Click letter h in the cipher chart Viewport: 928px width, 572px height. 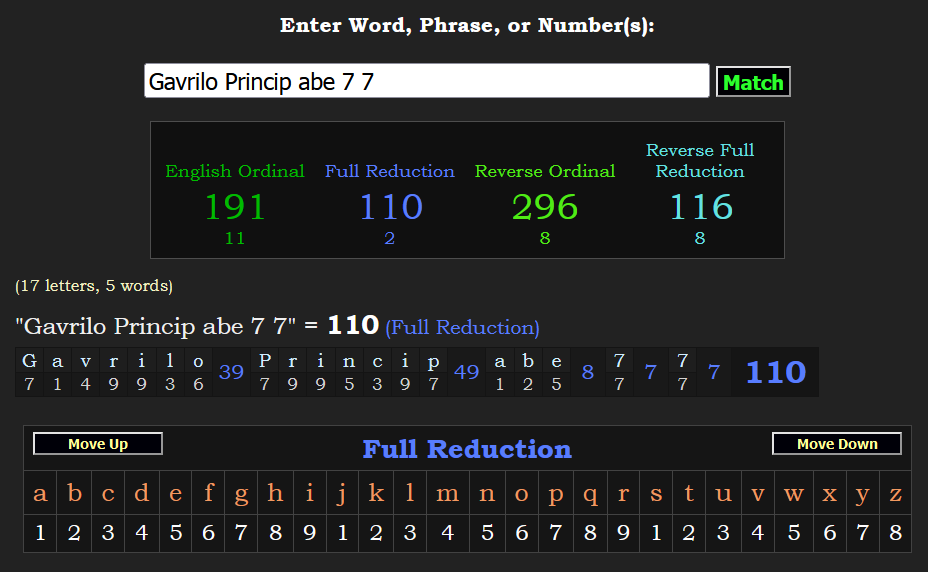[275, 493]
